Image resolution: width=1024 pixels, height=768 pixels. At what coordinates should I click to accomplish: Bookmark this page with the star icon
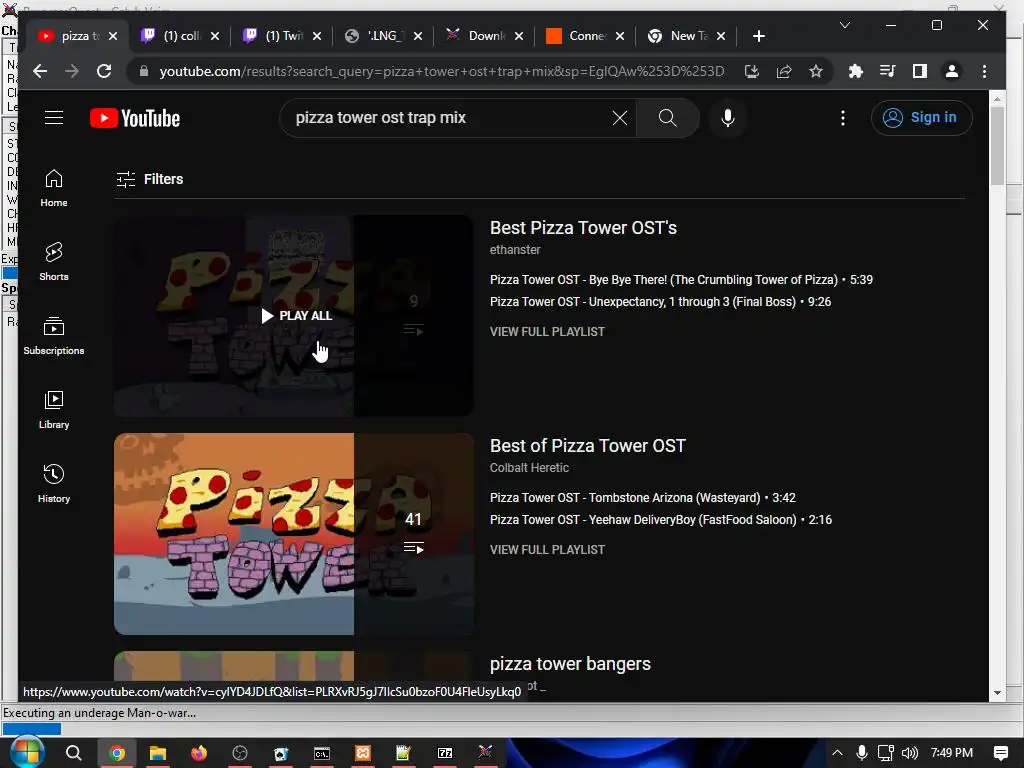816,71
